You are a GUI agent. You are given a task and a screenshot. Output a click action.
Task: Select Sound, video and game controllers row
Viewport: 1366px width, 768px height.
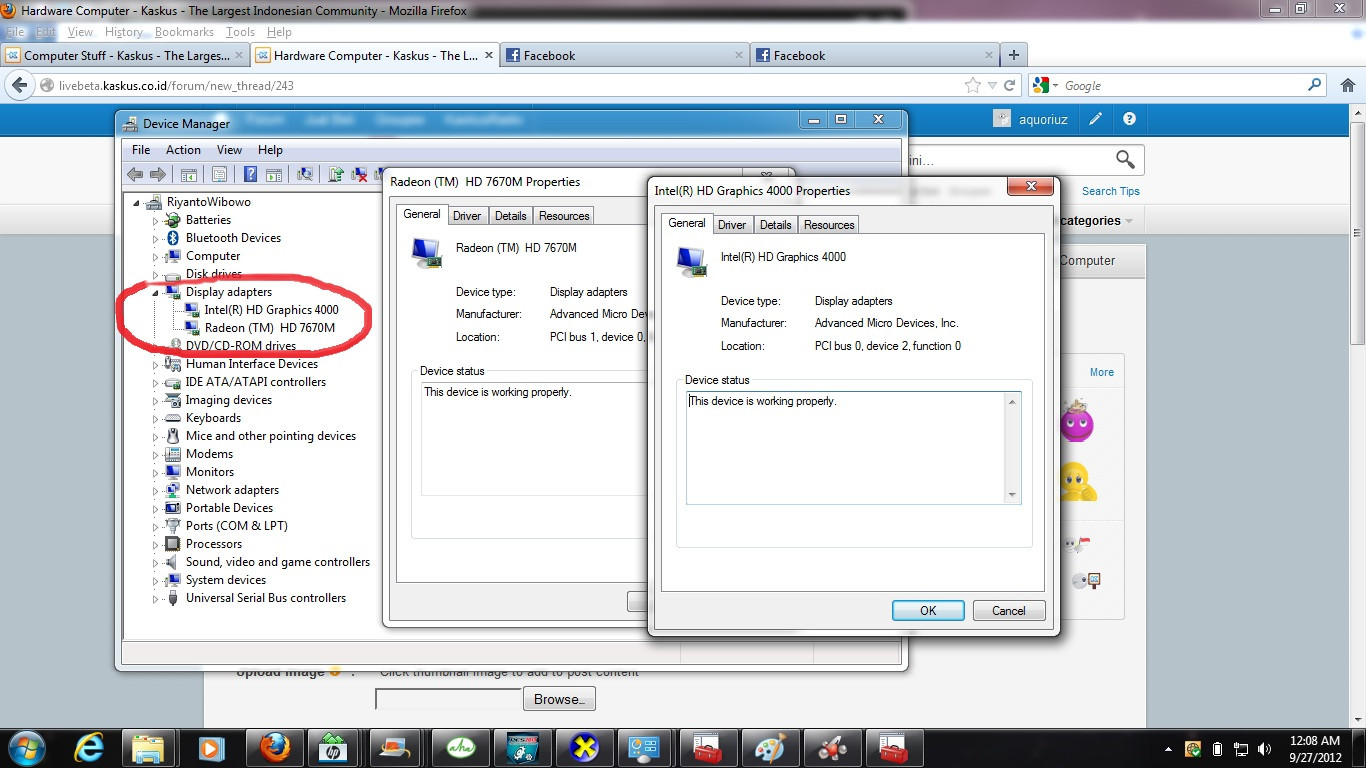coord(277,563)
